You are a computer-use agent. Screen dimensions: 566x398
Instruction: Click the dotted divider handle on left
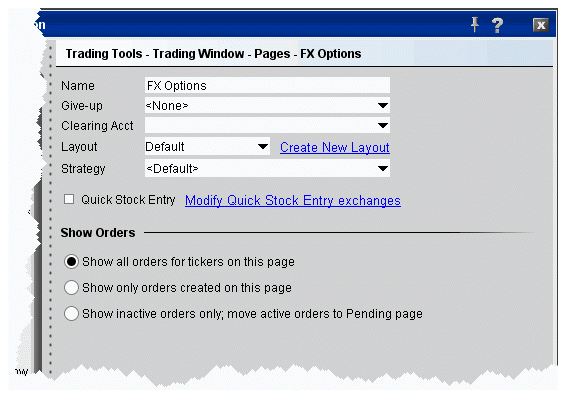50,209
